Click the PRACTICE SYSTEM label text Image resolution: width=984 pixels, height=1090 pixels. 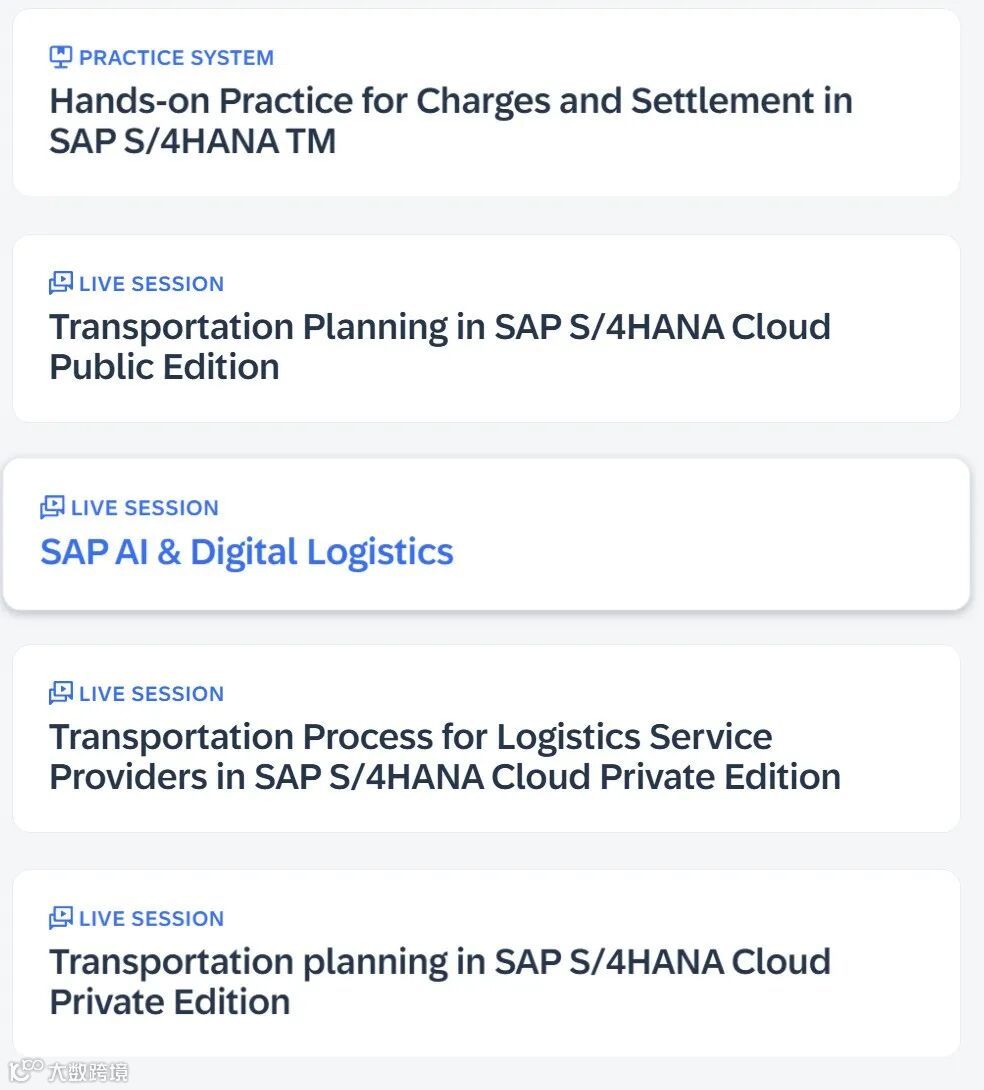pos(176,58)
